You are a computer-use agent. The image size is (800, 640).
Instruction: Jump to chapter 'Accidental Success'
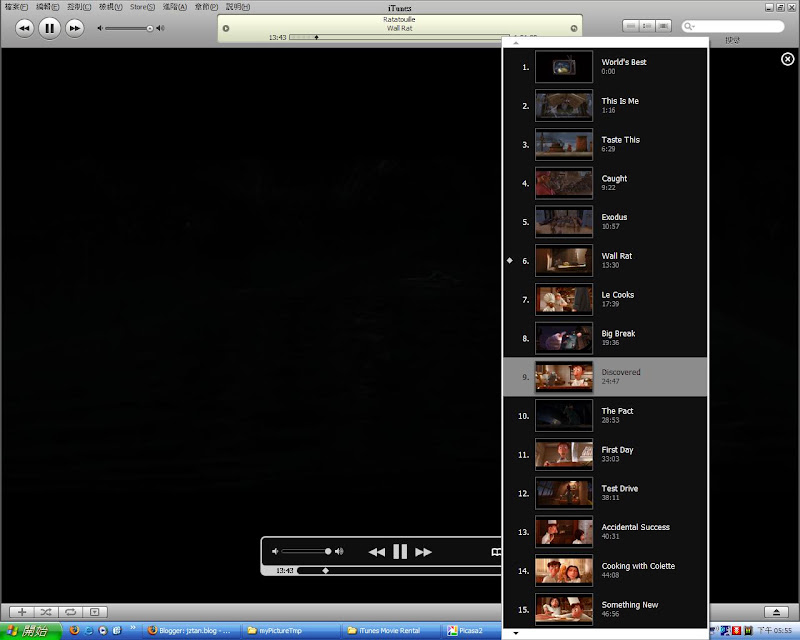(605, 532)
